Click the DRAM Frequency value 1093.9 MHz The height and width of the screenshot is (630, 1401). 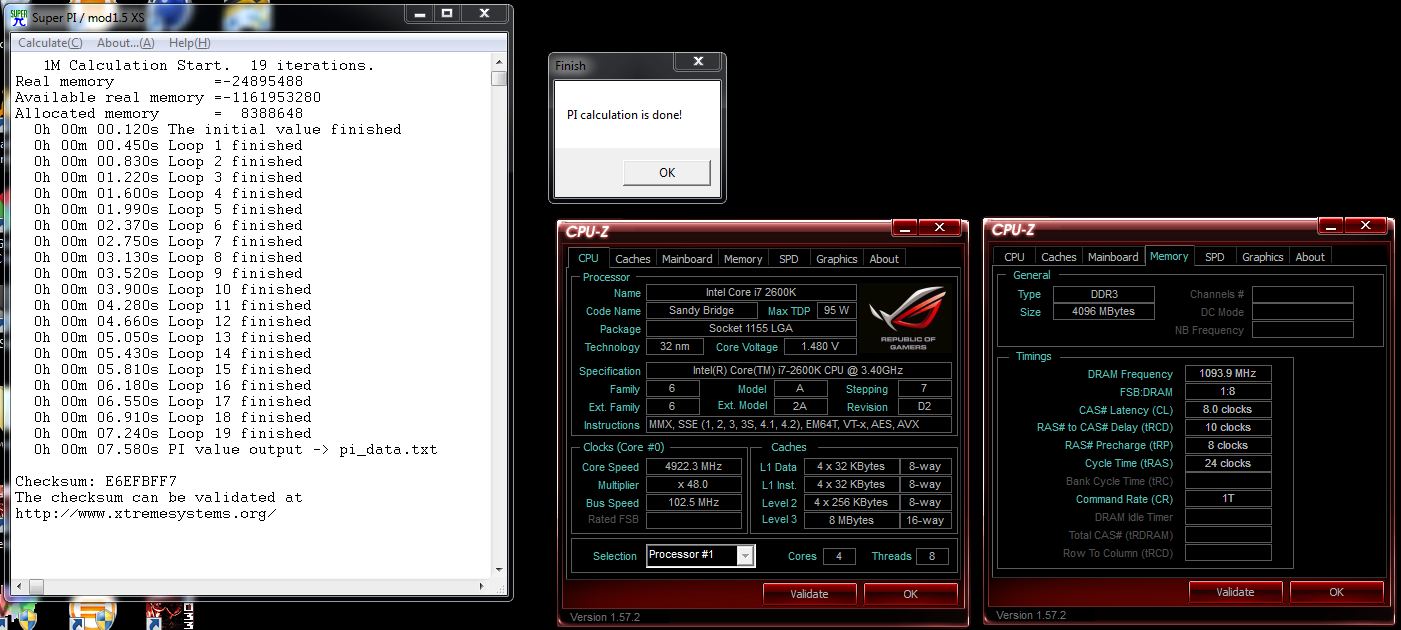pos(1228,373)
